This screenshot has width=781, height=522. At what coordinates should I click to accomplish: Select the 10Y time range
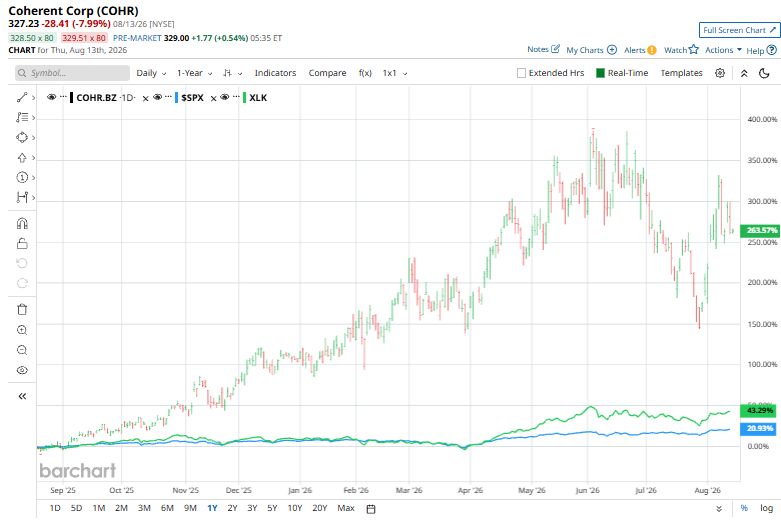coord(295,508)
